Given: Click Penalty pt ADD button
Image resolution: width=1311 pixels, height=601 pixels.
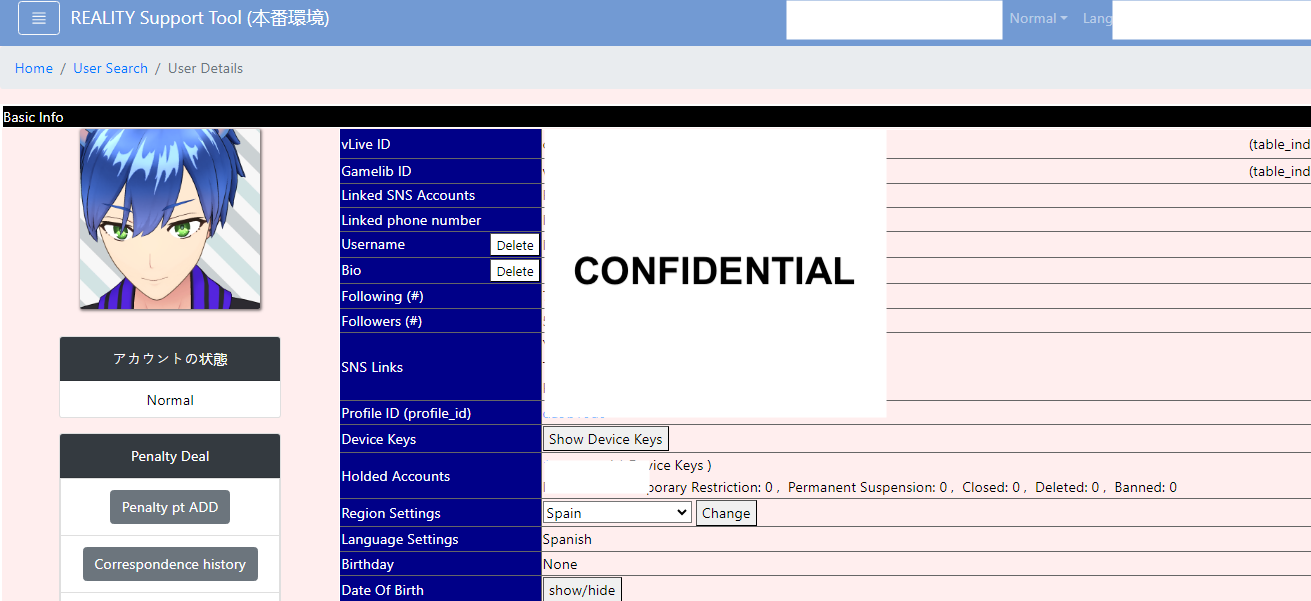Looking at the screenshot, I should click(x=170, y=507).
